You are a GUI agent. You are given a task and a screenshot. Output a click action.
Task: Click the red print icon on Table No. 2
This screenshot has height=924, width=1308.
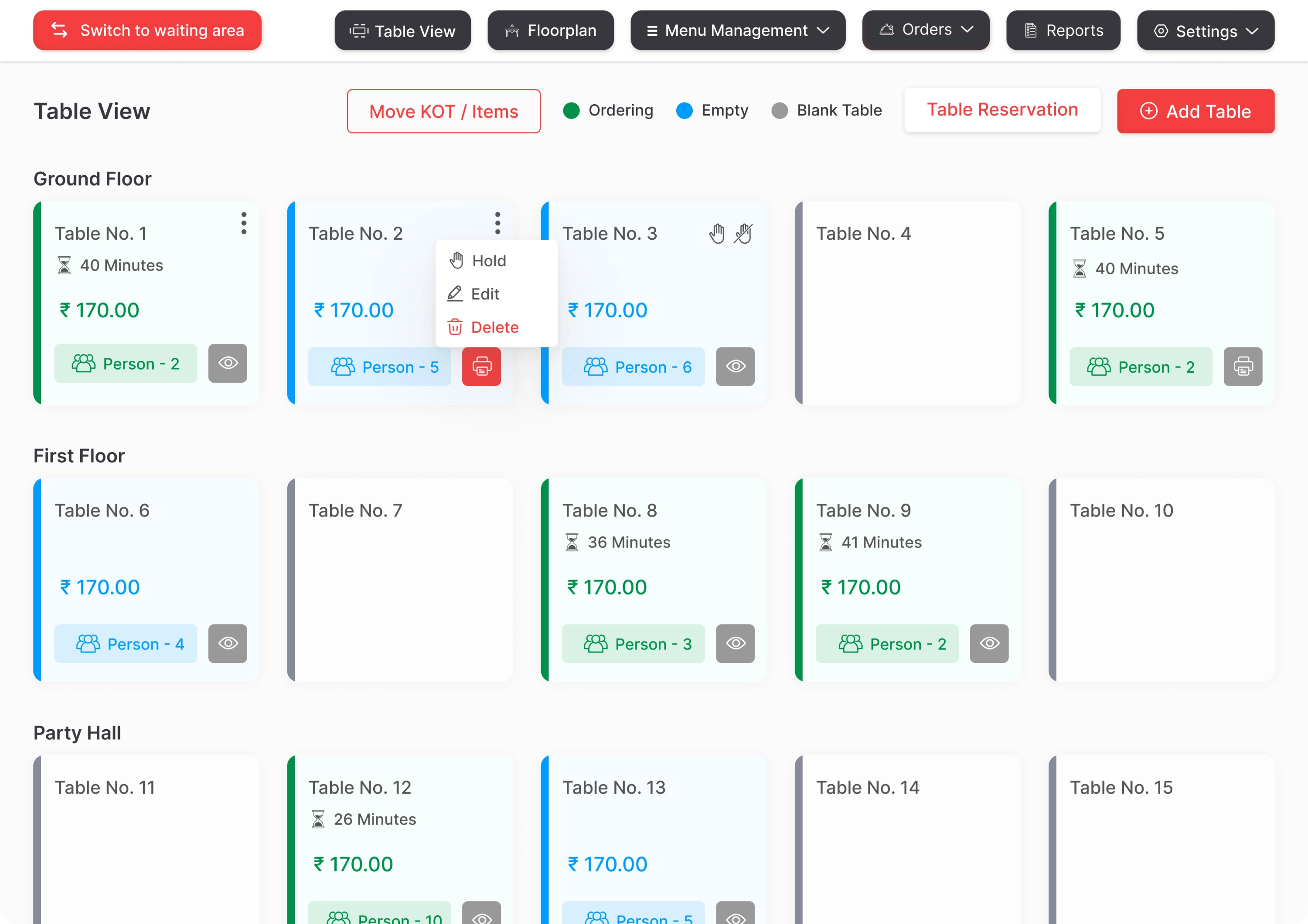[481, 367]
